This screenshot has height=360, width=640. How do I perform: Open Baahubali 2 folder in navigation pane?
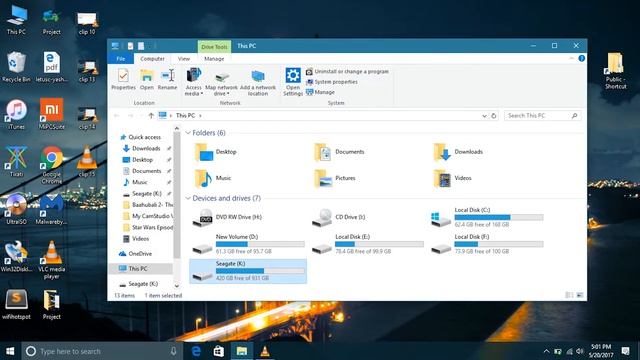[x=148, y=205]
